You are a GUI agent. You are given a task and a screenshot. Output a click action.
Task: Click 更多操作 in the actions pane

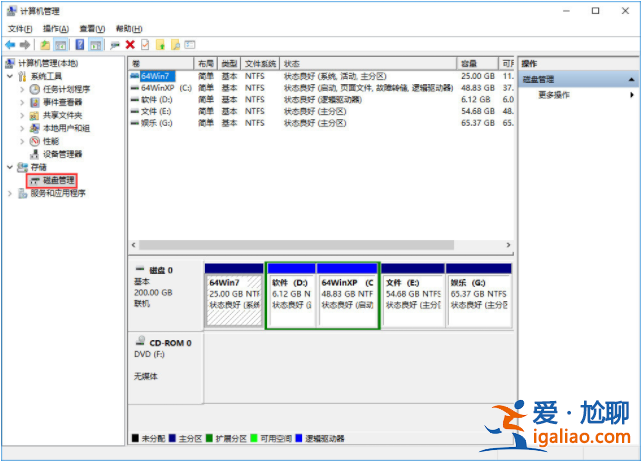coord(554,95)
